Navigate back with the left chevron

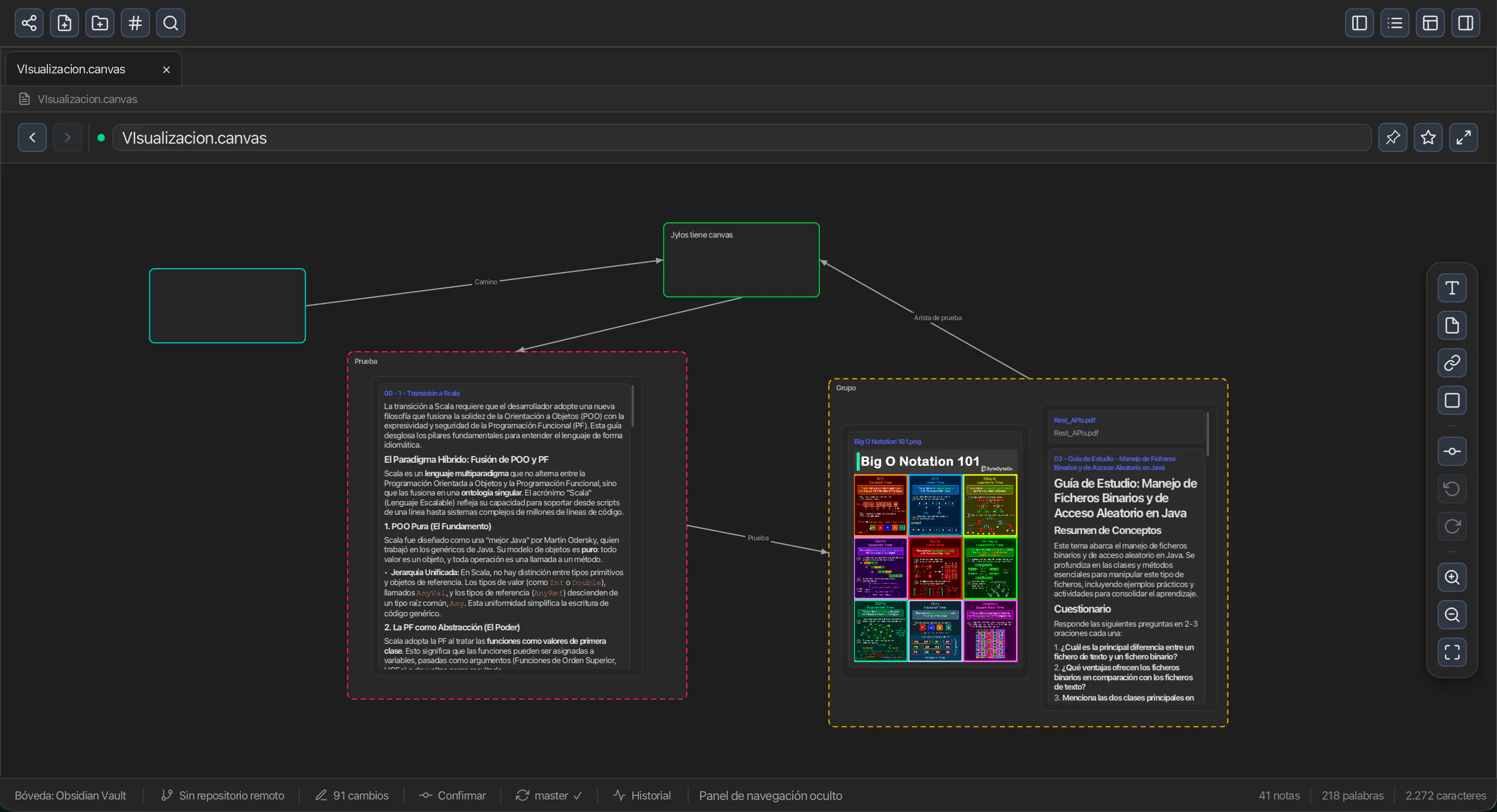pyautogui.click(x=33, y=138)
